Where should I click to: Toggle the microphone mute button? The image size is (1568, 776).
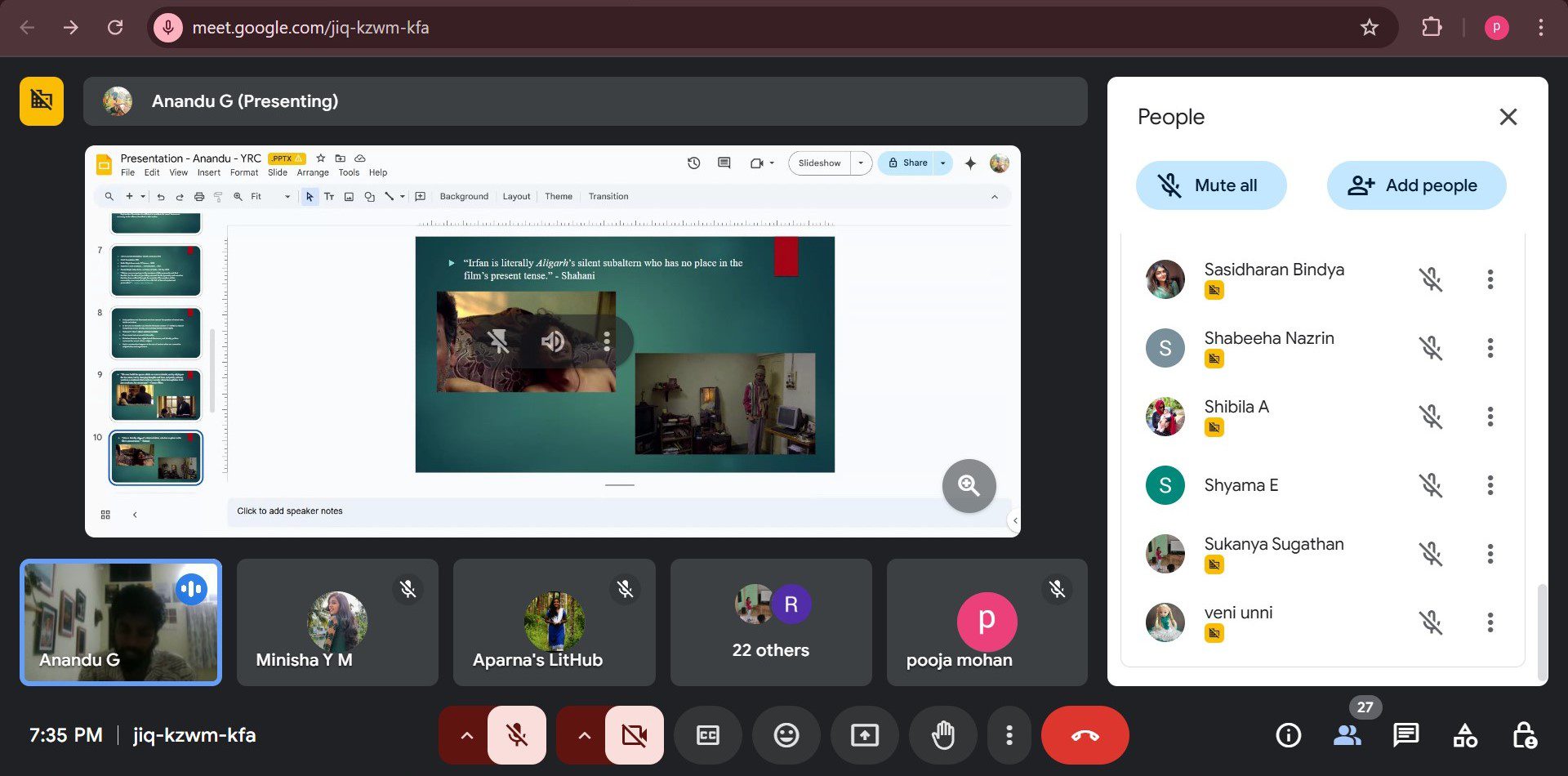pos(517,735)
